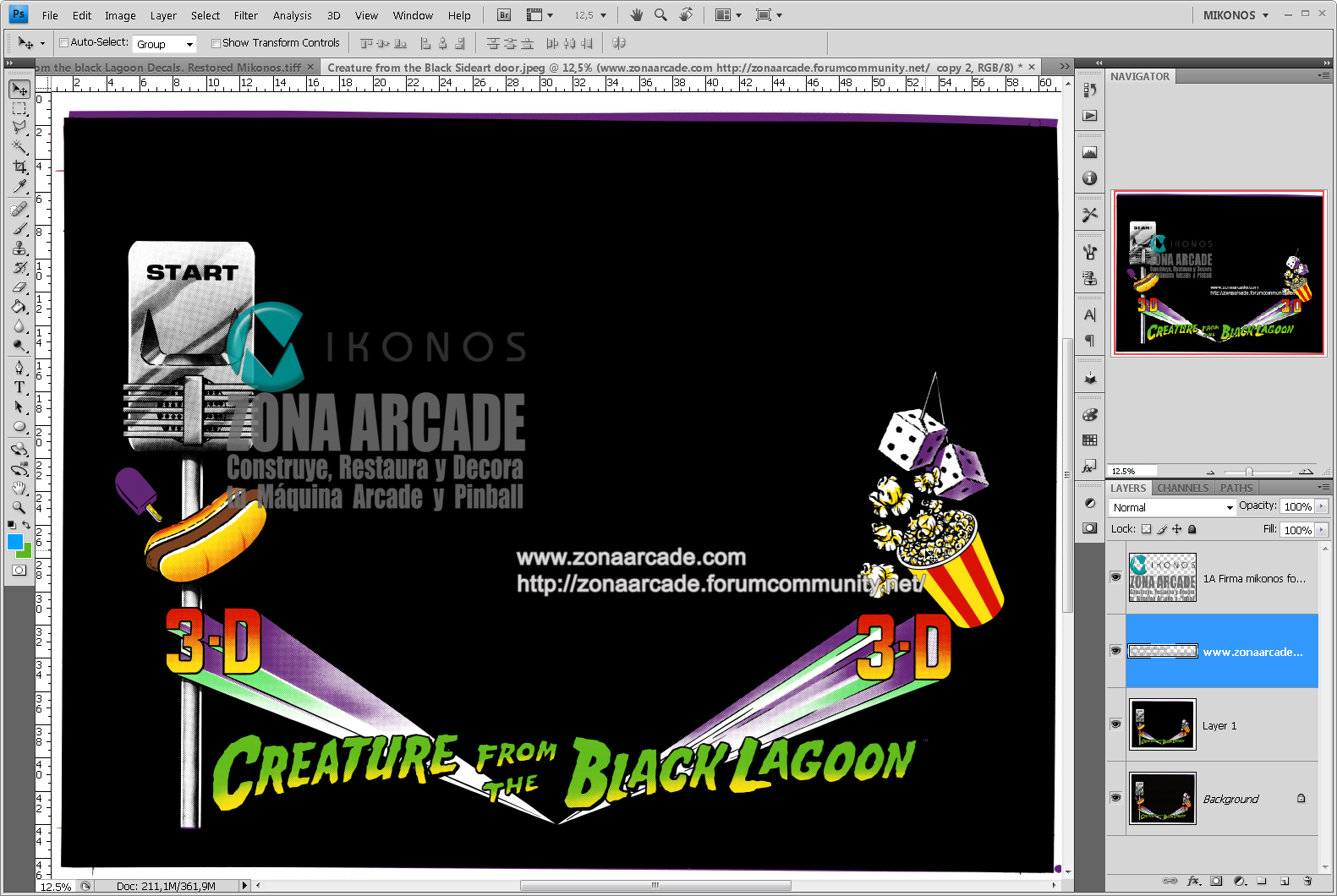Open the status bar info arrow
Screen dimensions: 1337x896
point(244,886)
